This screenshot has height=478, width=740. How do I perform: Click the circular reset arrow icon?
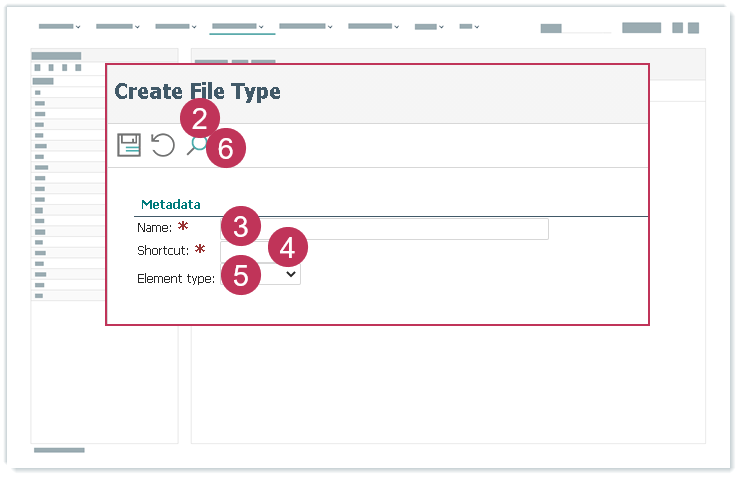[x=162, y=145]
